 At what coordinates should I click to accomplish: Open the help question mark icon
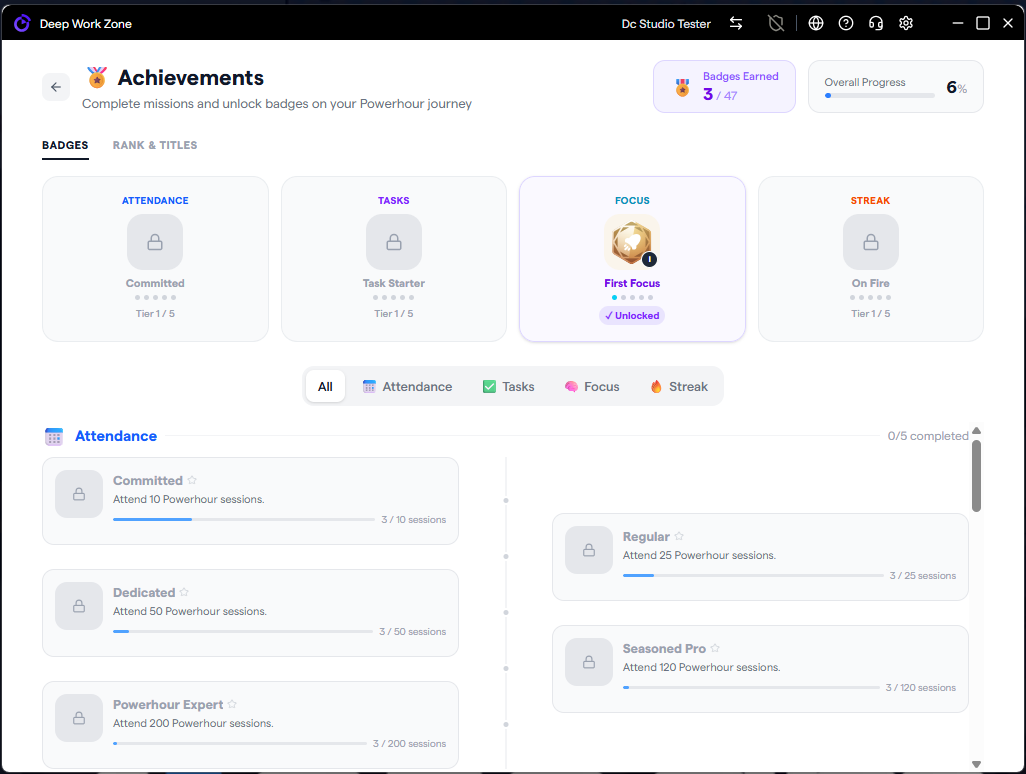click(x=845, y=24)
